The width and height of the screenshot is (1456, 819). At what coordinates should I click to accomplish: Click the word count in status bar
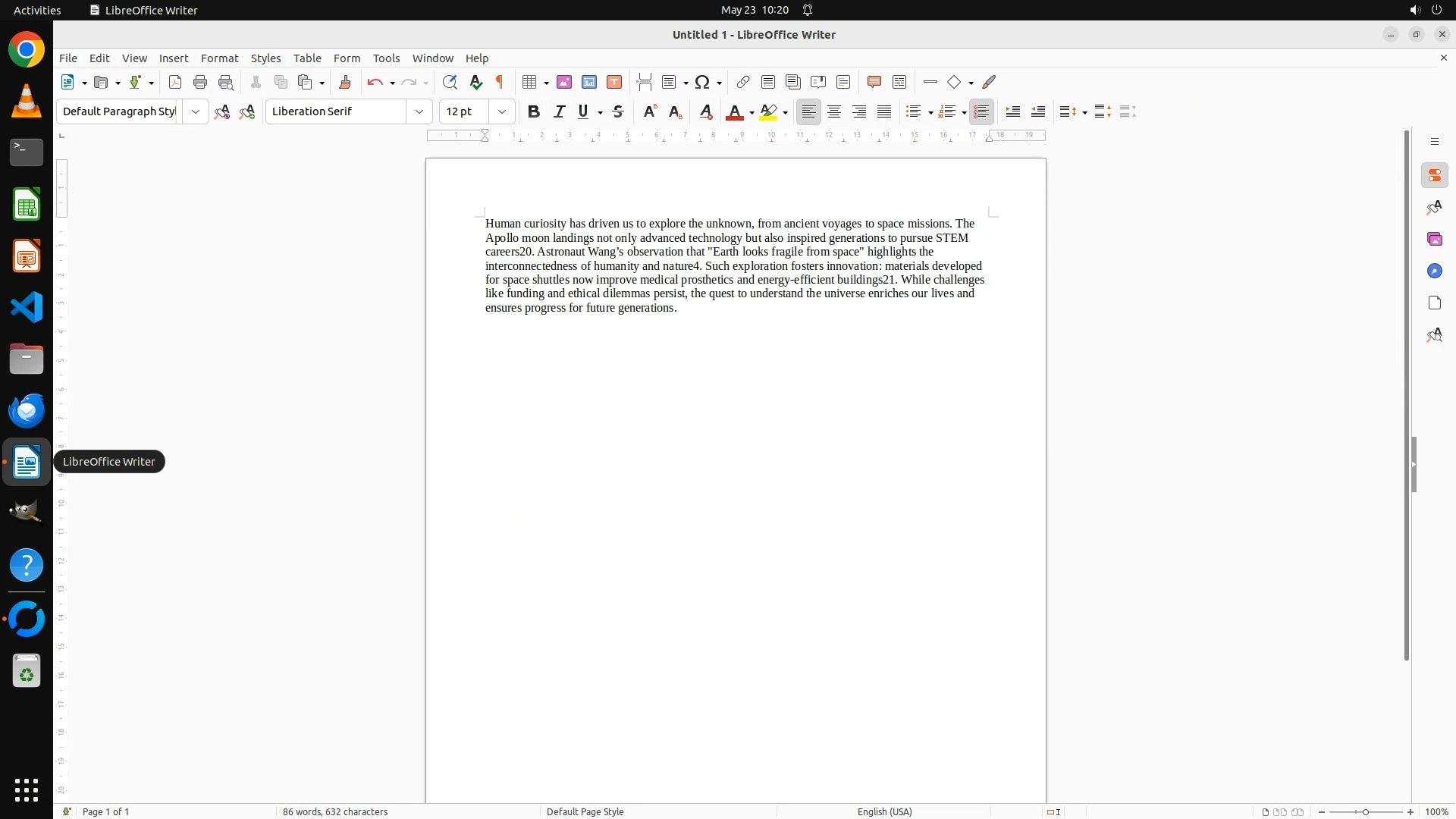(335, 811)
